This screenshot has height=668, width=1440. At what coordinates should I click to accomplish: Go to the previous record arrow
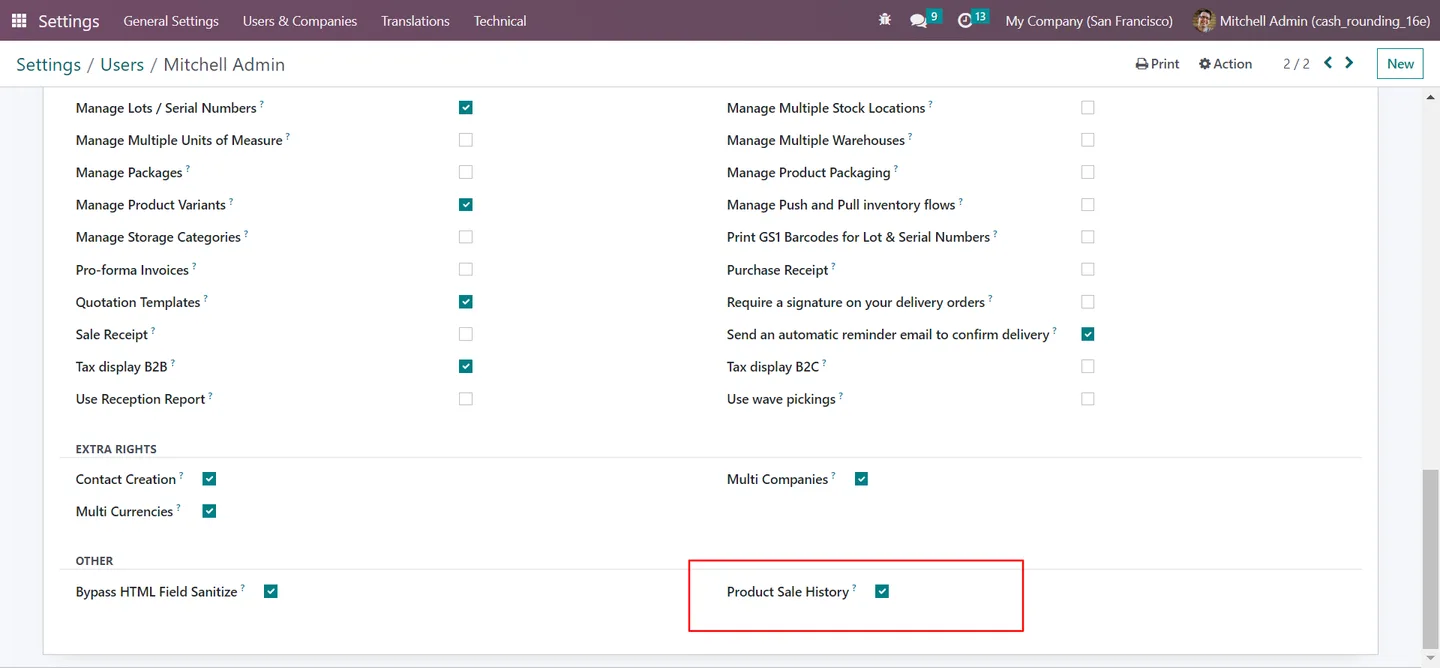[1328, 63]
